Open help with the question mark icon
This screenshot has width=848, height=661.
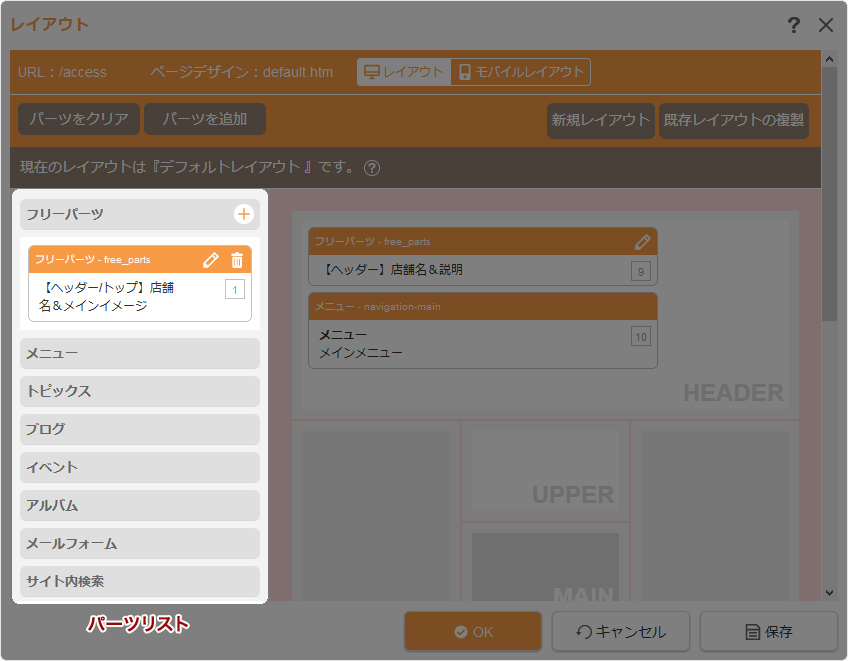pyautogui.click(x=794, y=25)
